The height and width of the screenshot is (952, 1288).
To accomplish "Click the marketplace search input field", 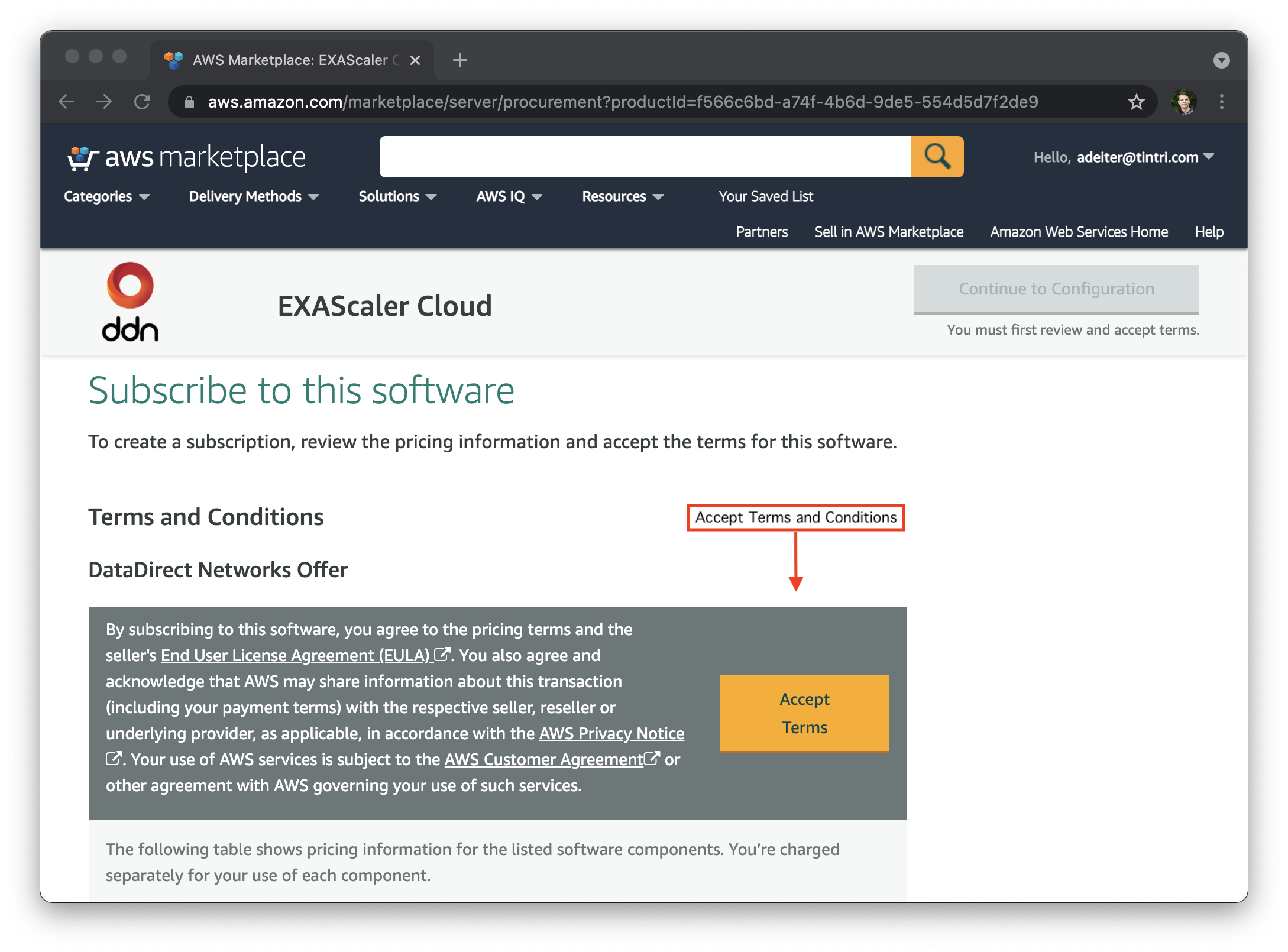I will tap(645, 157).
